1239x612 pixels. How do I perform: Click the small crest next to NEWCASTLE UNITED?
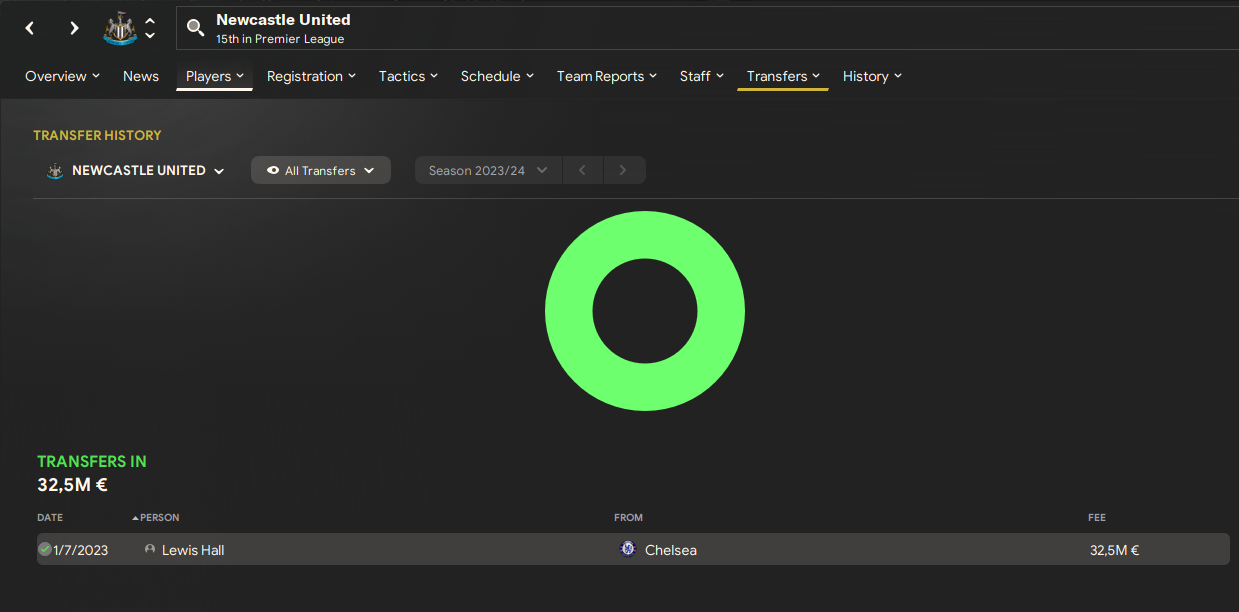(x=55, y=171)
